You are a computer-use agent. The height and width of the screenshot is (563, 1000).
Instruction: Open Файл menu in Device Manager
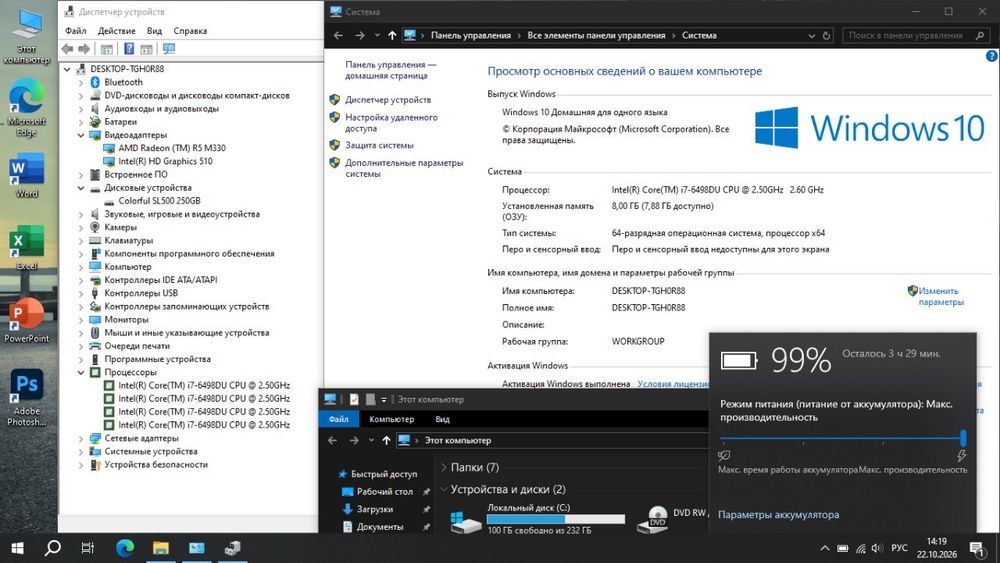[75, 31]
